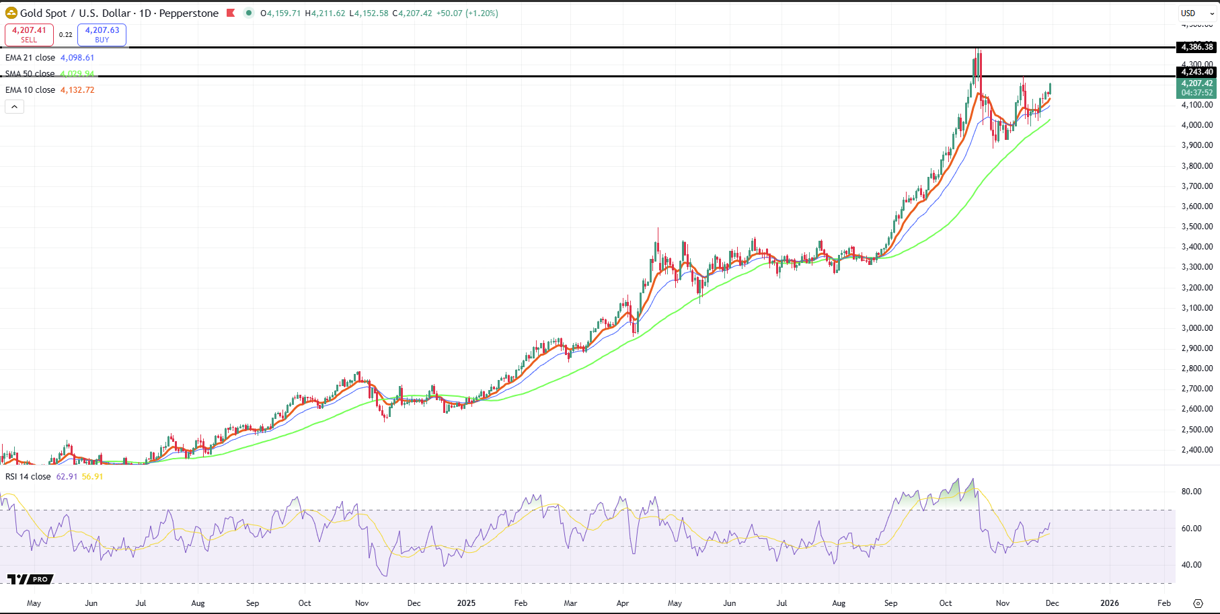1220x614 pixels.
Task: Click the 2025 marker on the time axis
Action: click(466, 604)
